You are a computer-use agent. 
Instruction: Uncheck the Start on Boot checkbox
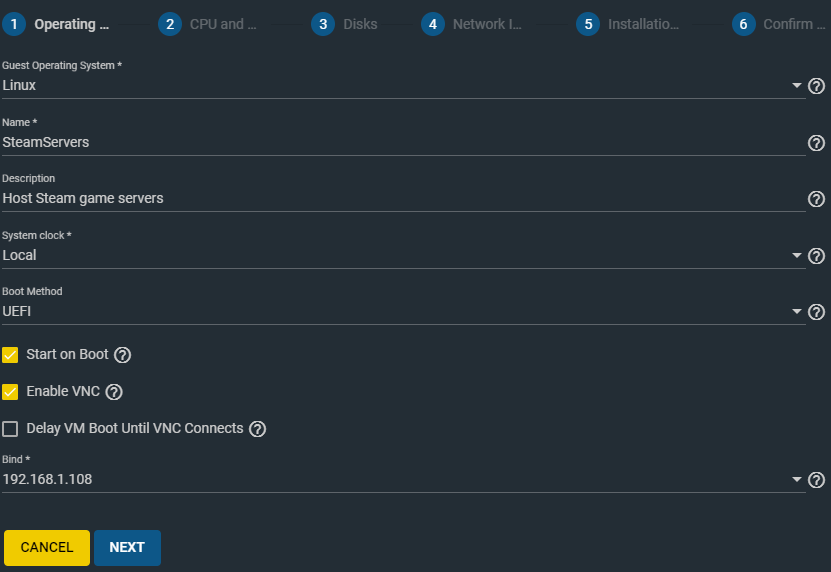pyautogui.click(x=10, y=355)
